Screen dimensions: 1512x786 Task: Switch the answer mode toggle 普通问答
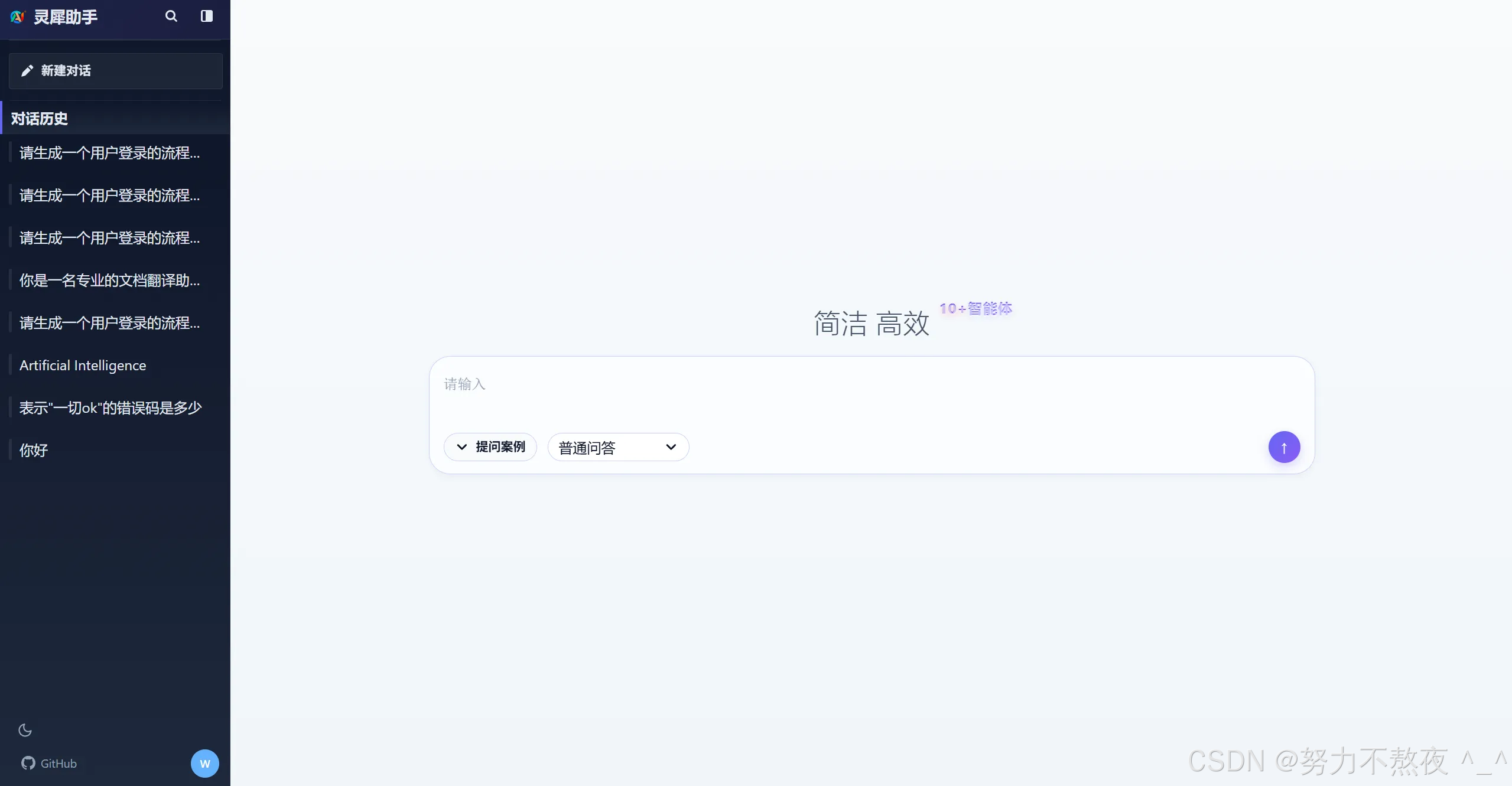pos(617,447)
